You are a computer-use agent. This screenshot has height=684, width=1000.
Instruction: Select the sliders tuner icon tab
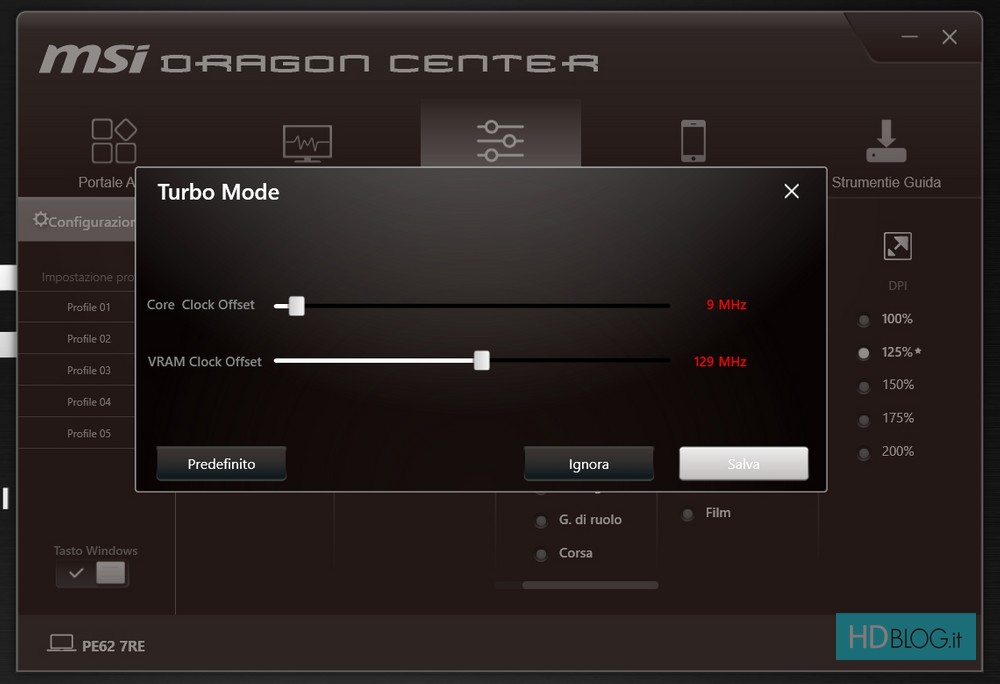coord(500,140)
